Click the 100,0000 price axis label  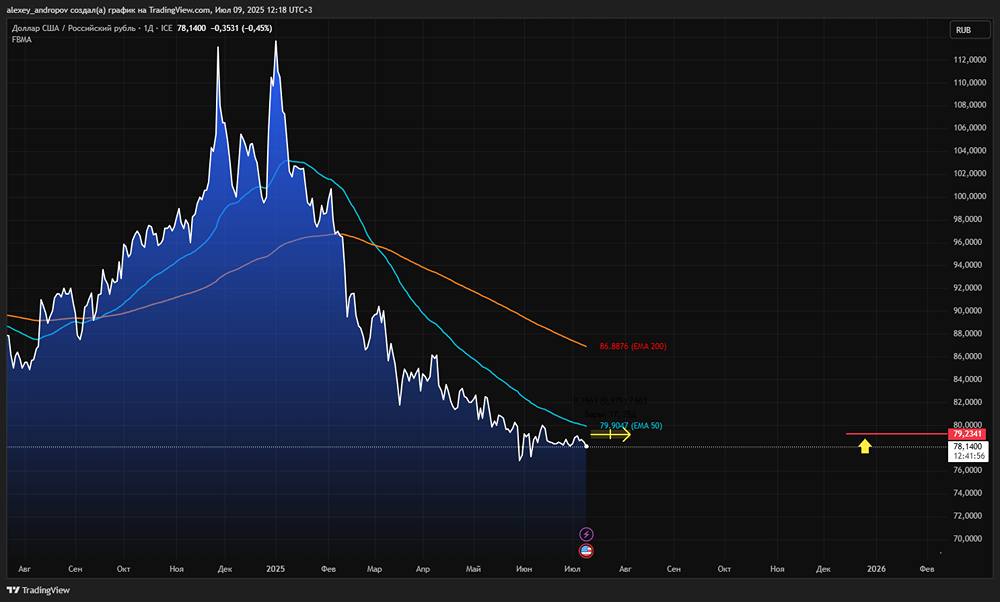[969, 196]
